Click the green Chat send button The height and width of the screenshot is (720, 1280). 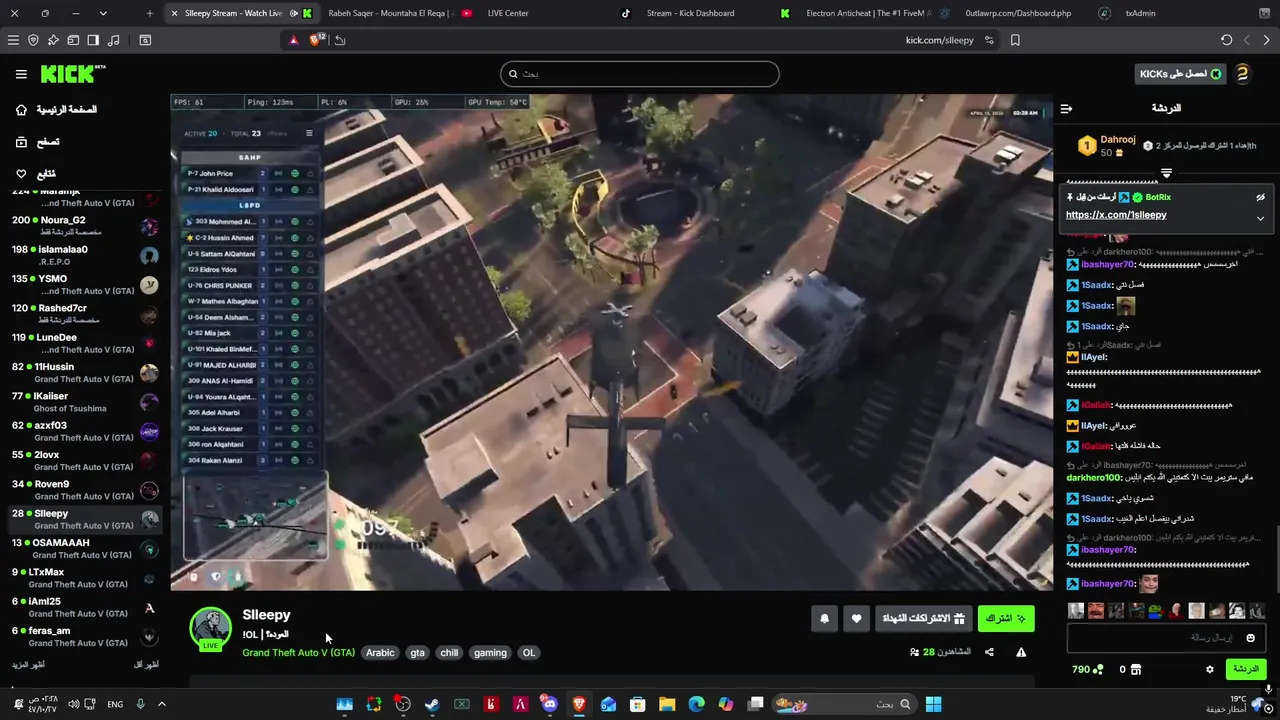pyautogui.click(x=1245, y=669)
